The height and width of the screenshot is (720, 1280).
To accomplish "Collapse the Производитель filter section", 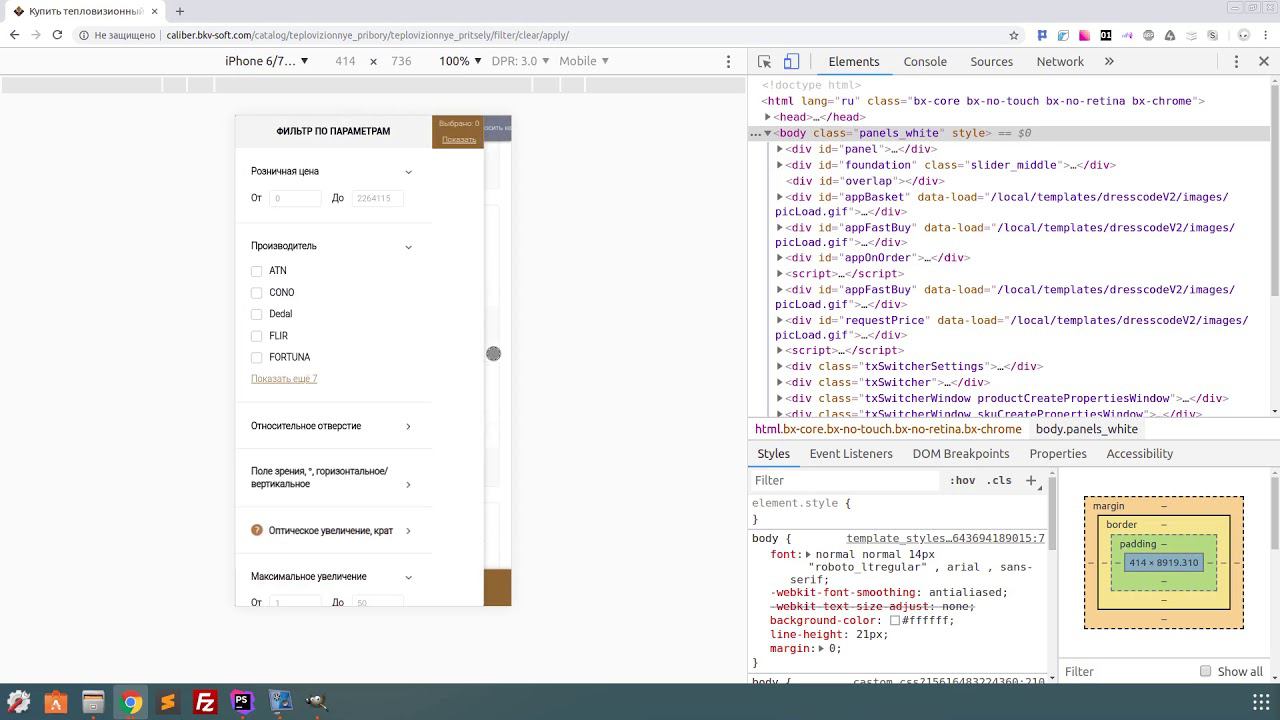I will point(408,247).
